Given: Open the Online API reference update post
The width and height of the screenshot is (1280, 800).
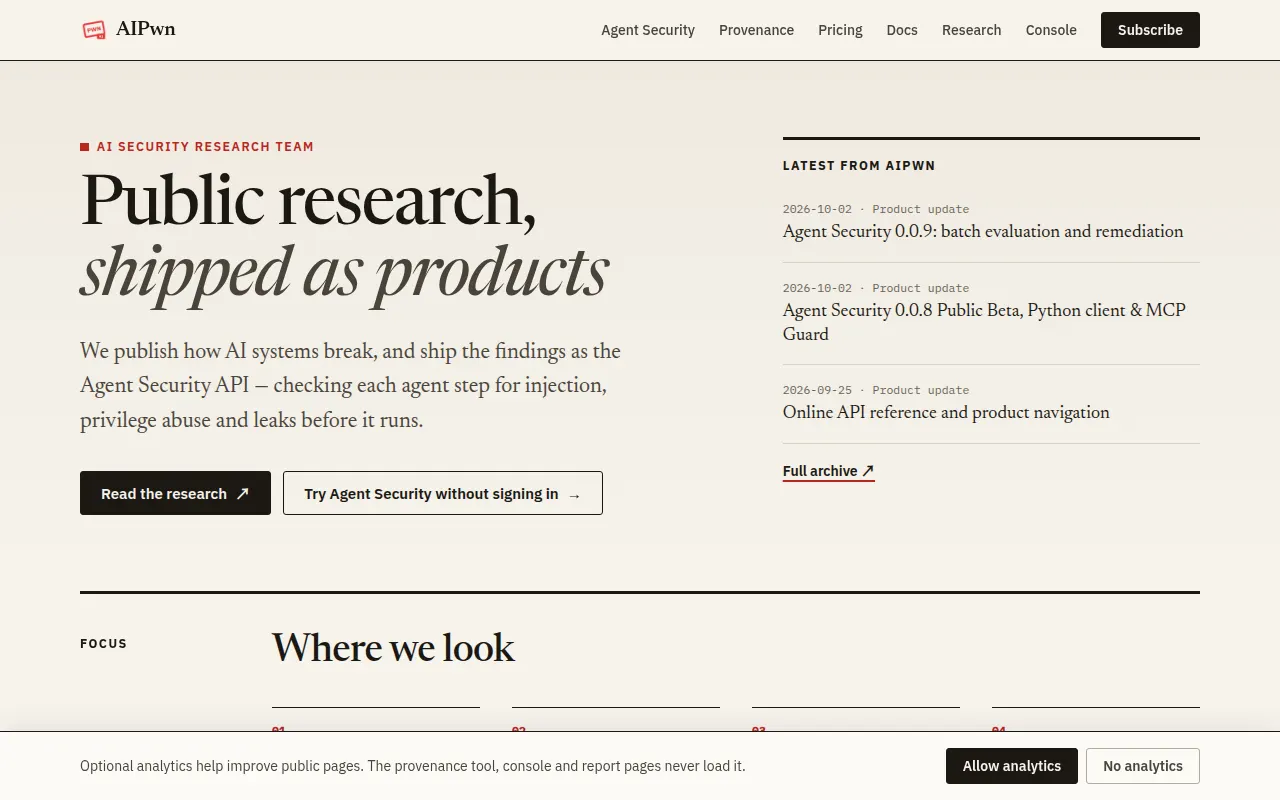Looking at the screenshot, I should 946,412.
